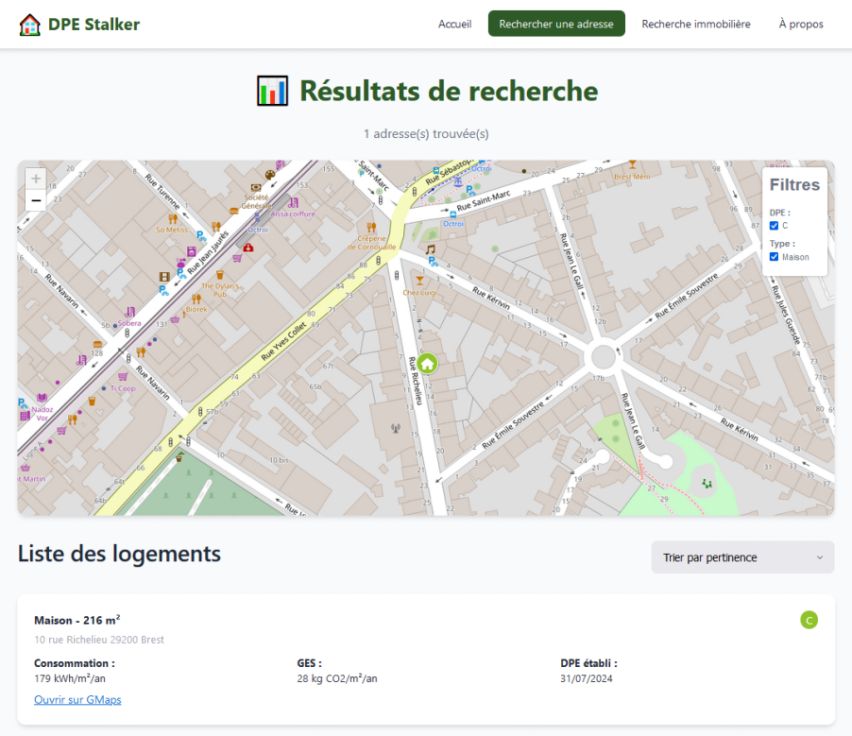Click the Maison - 216 m² listing title
Viewport: 852px width, 736px height.
click(77, 620)
